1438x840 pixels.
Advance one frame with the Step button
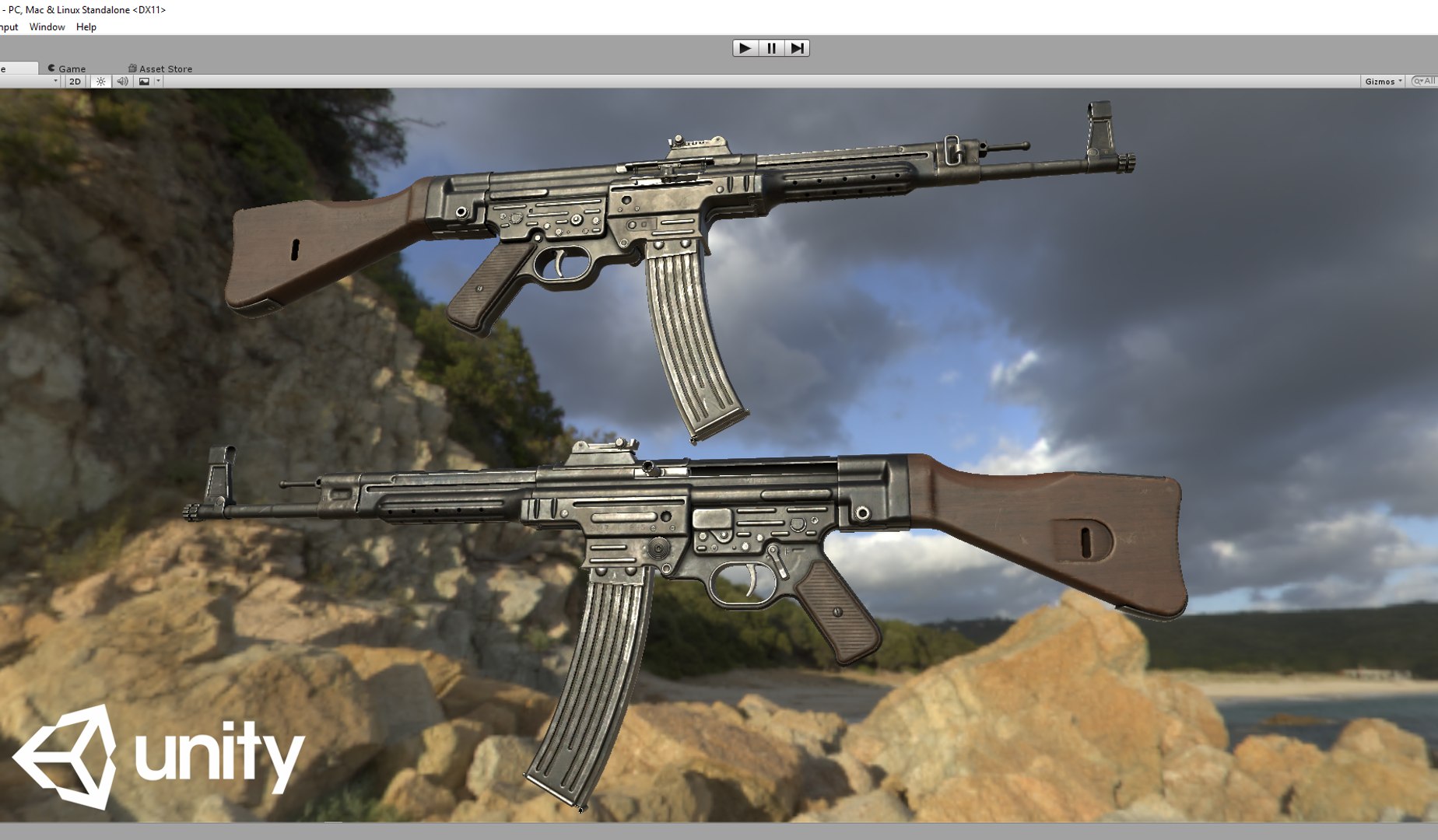click(x=797, y=48)
